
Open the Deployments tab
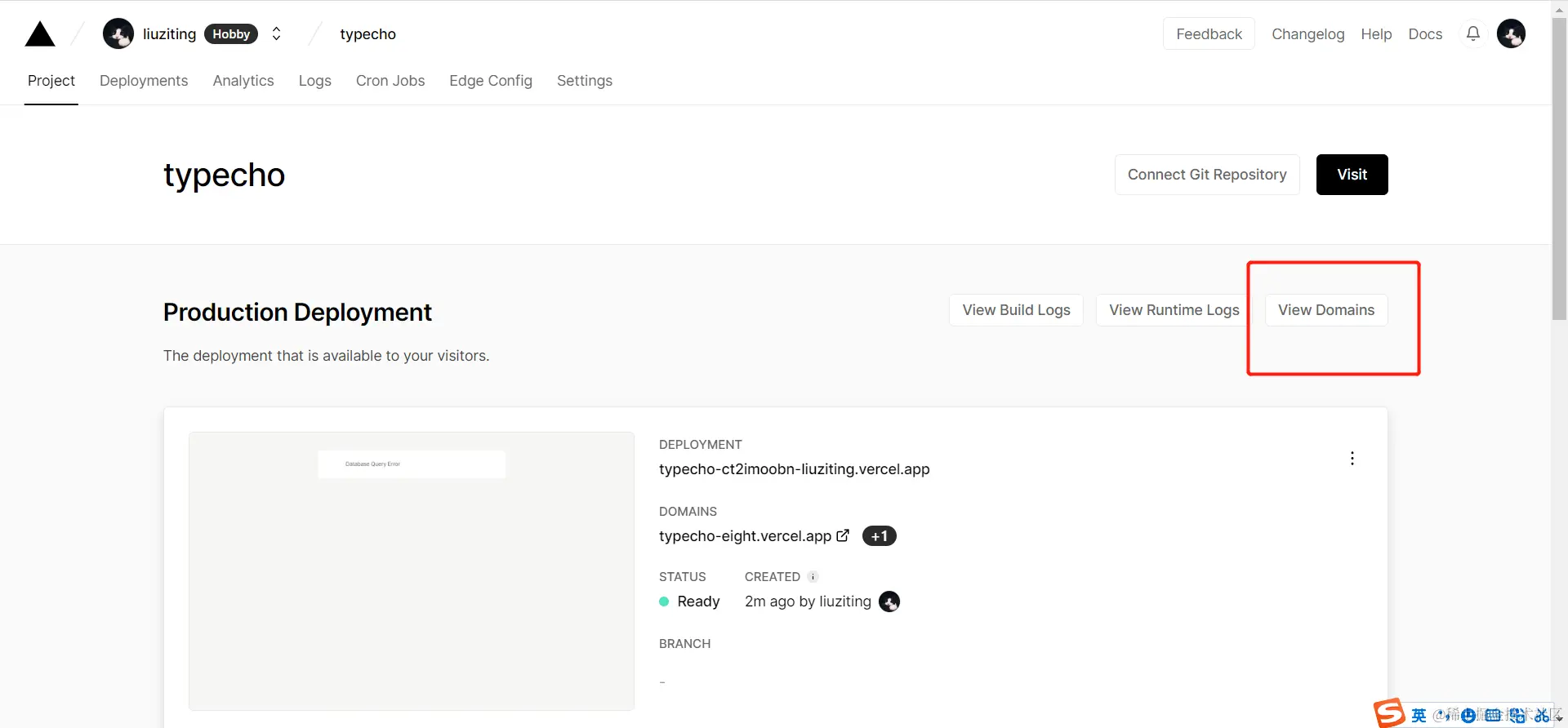pos(144,81)
